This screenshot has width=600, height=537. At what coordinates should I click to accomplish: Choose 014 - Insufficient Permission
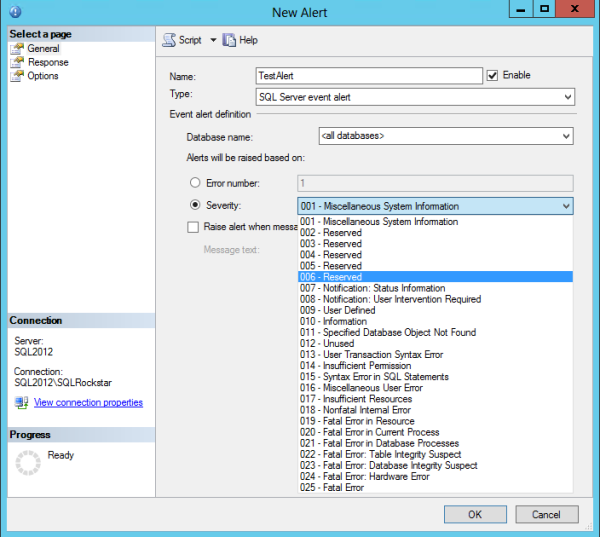[x=435, y=366]
